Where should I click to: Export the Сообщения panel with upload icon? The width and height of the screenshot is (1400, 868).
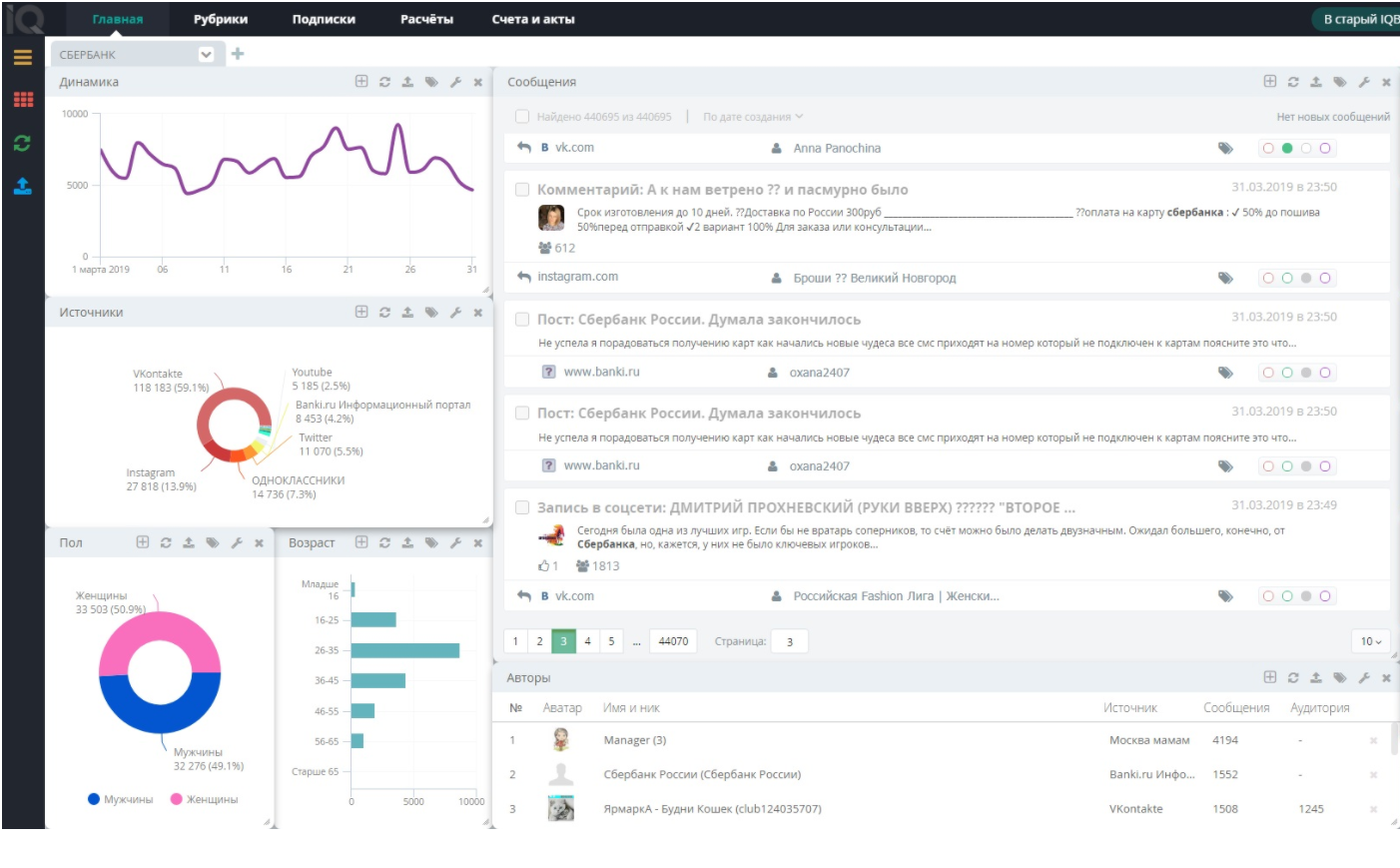(1316, 82)
